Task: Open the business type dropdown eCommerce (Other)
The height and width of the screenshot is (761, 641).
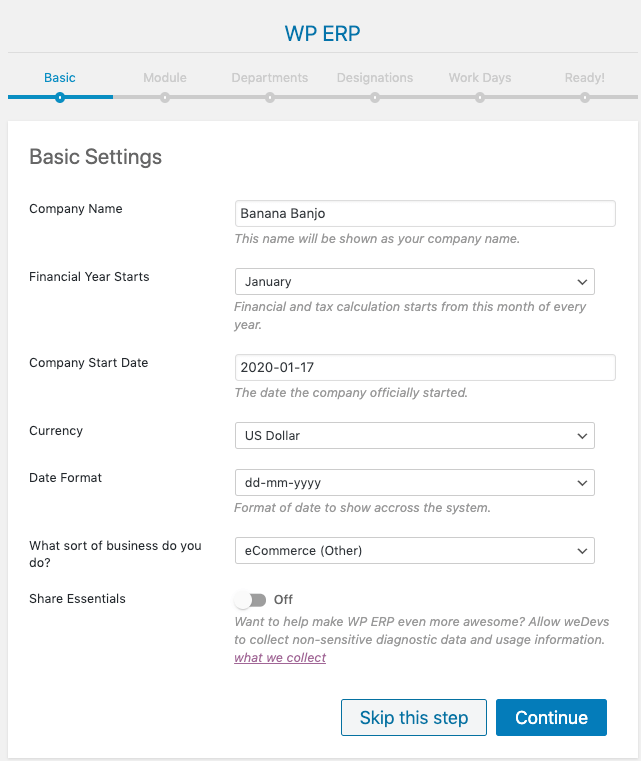Action: pyautogui.click(x=415, y=550)
